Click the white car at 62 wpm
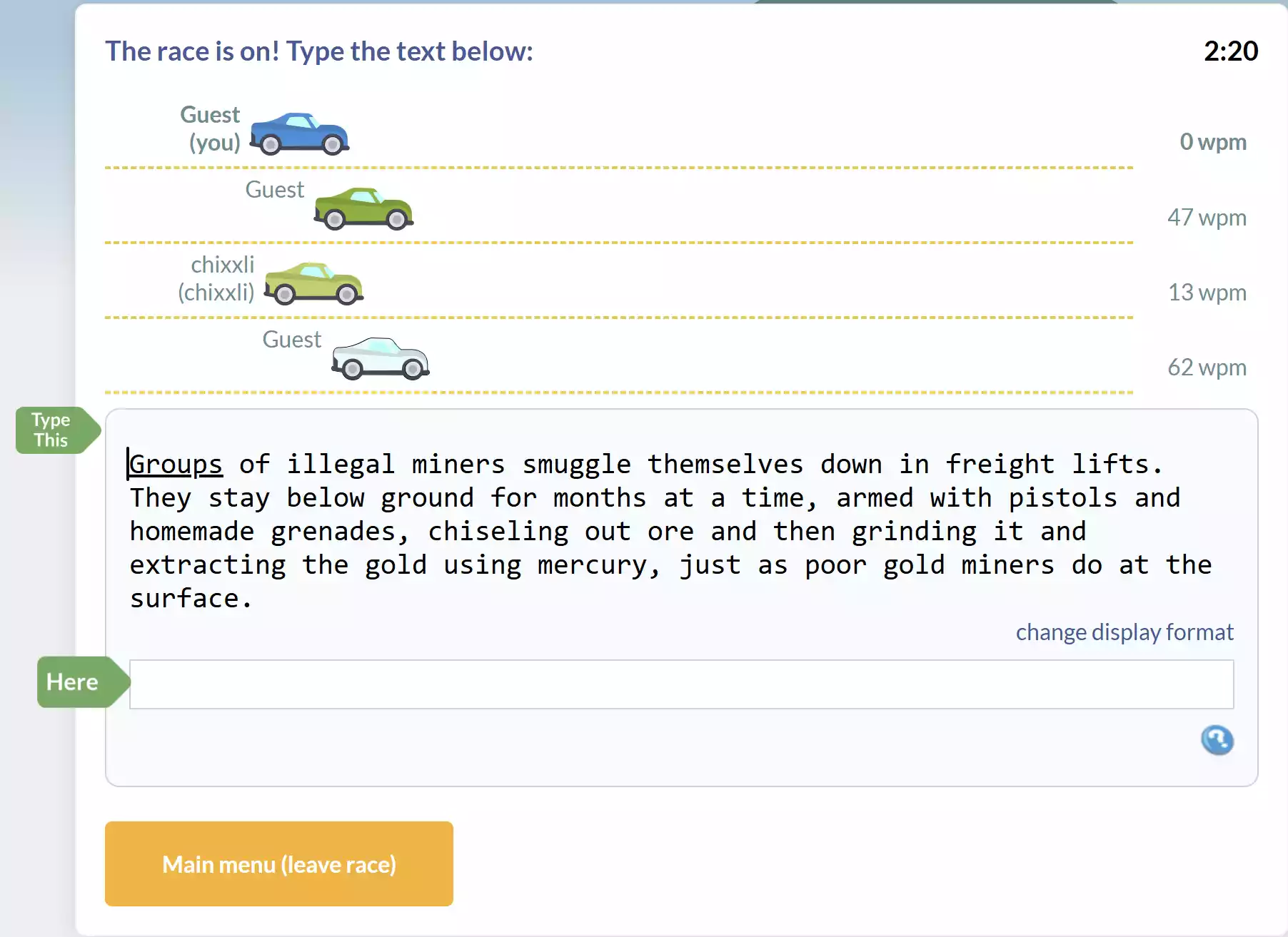This screenshot has height=937, width=1288. click(x=380, y=358)
